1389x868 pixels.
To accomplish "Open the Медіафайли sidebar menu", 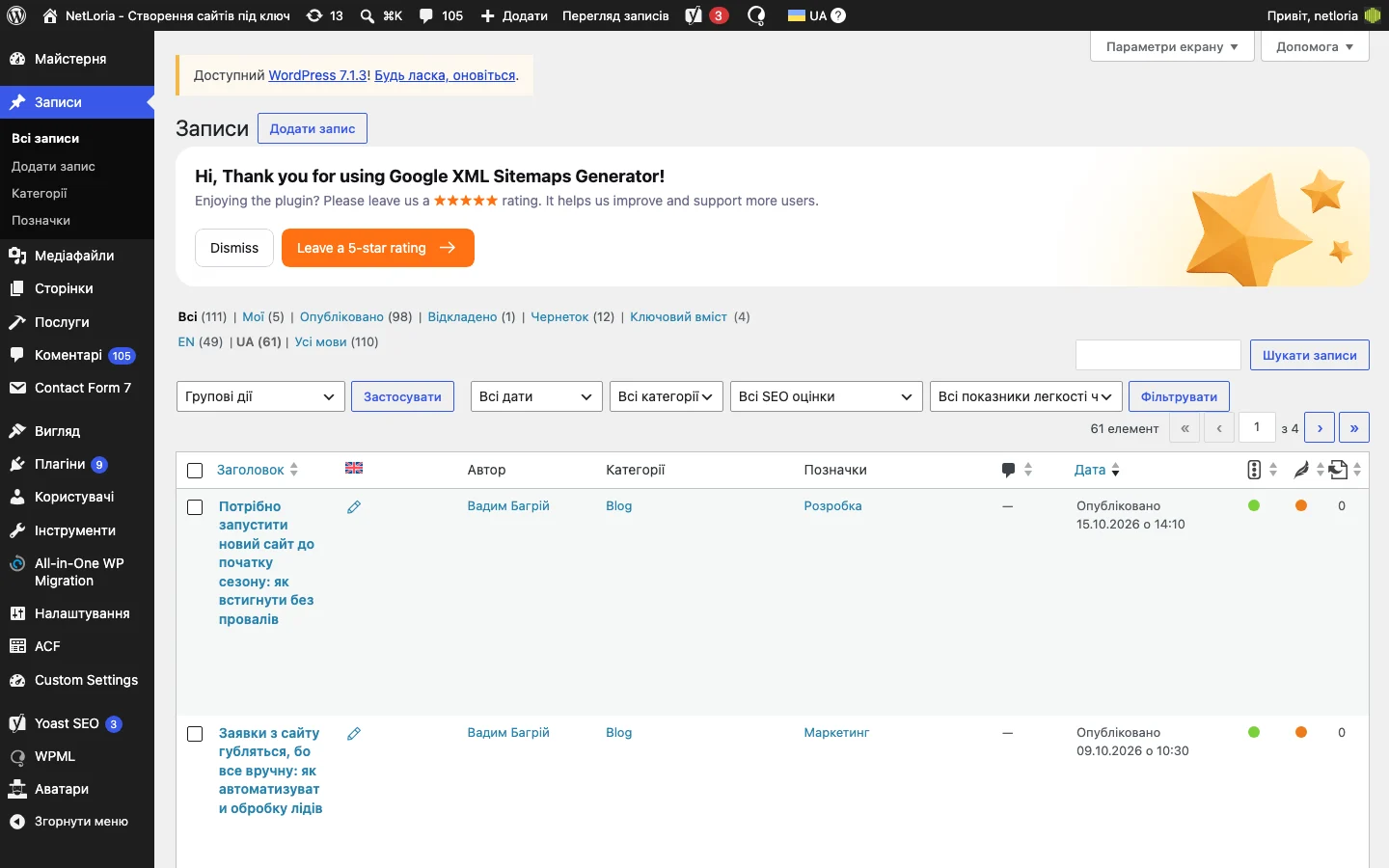I will 77,256.
